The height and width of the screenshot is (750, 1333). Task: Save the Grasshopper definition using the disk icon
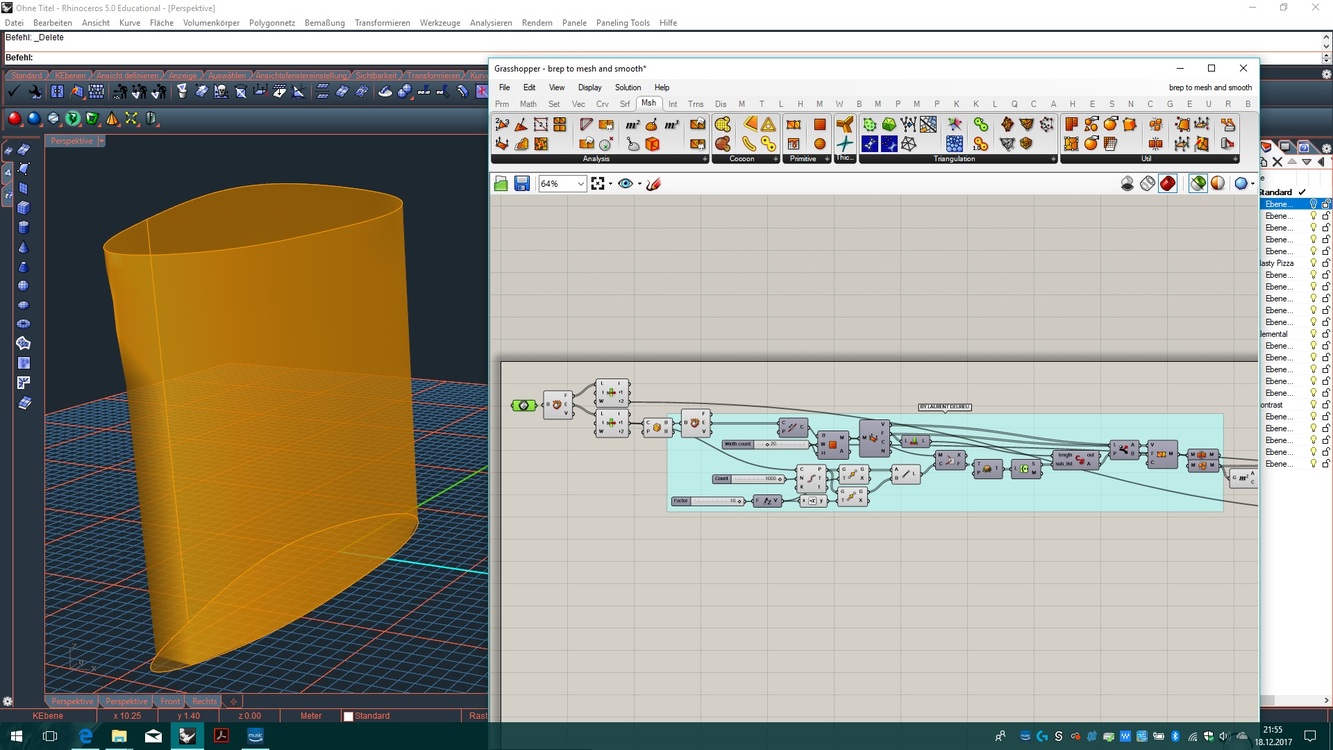[x=521, y=183]
